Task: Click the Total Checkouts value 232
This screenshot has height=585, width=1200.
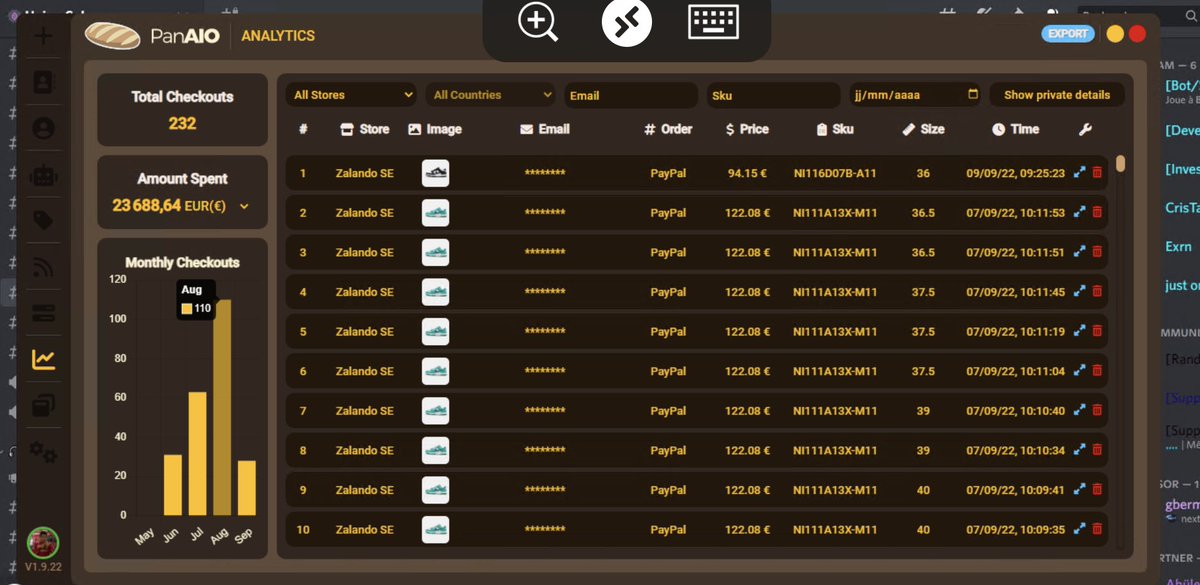Action: [x=182, y=123]
